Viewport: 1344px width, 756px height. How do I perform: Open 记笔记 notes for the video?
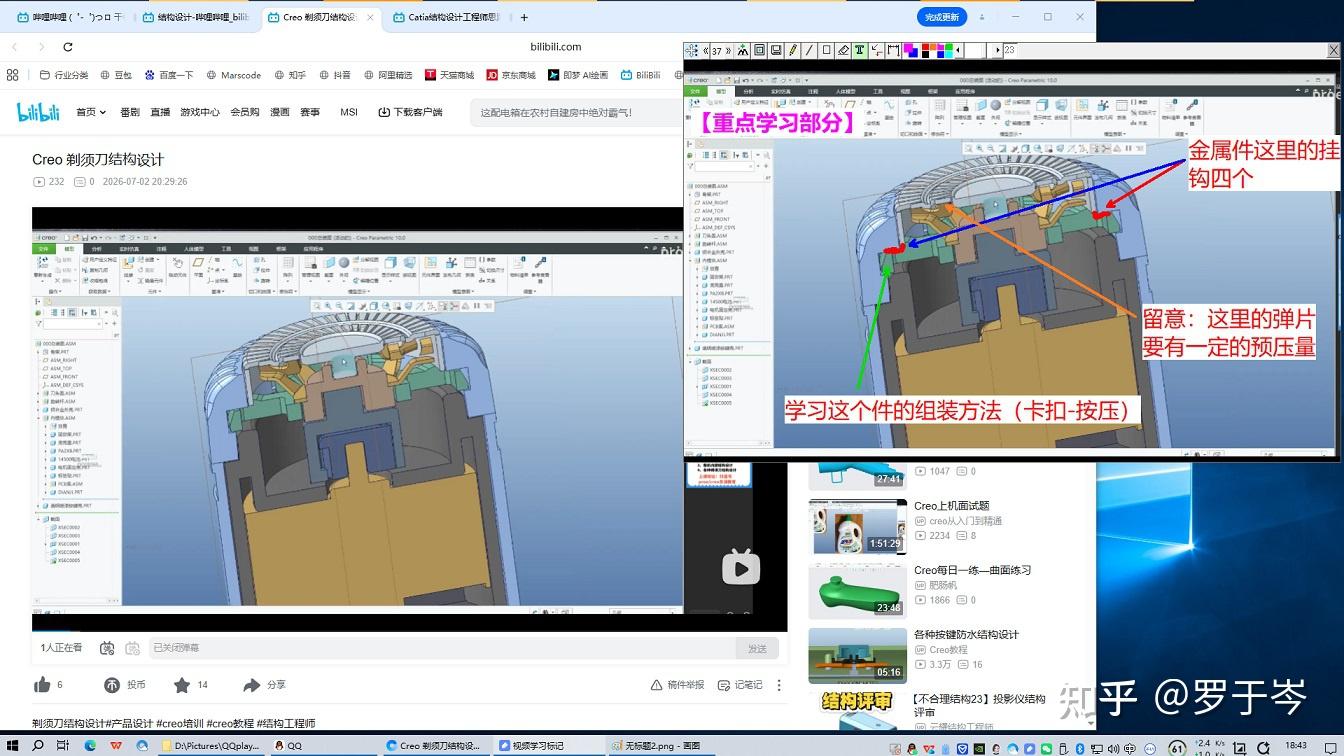coord(739,685)
